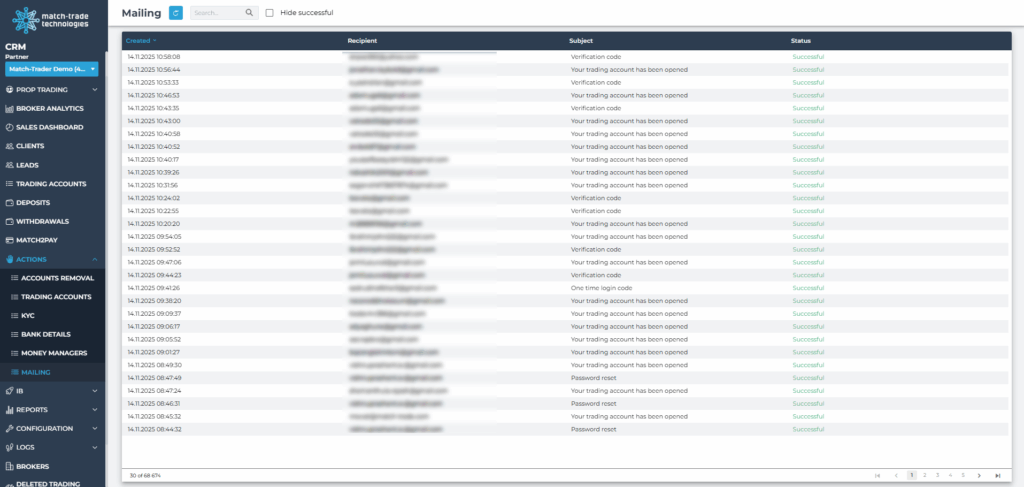The height and width of the screenshot is (487, 1024).
Task: Enable the Hide successful checkbox
Action: click(270, 13)
